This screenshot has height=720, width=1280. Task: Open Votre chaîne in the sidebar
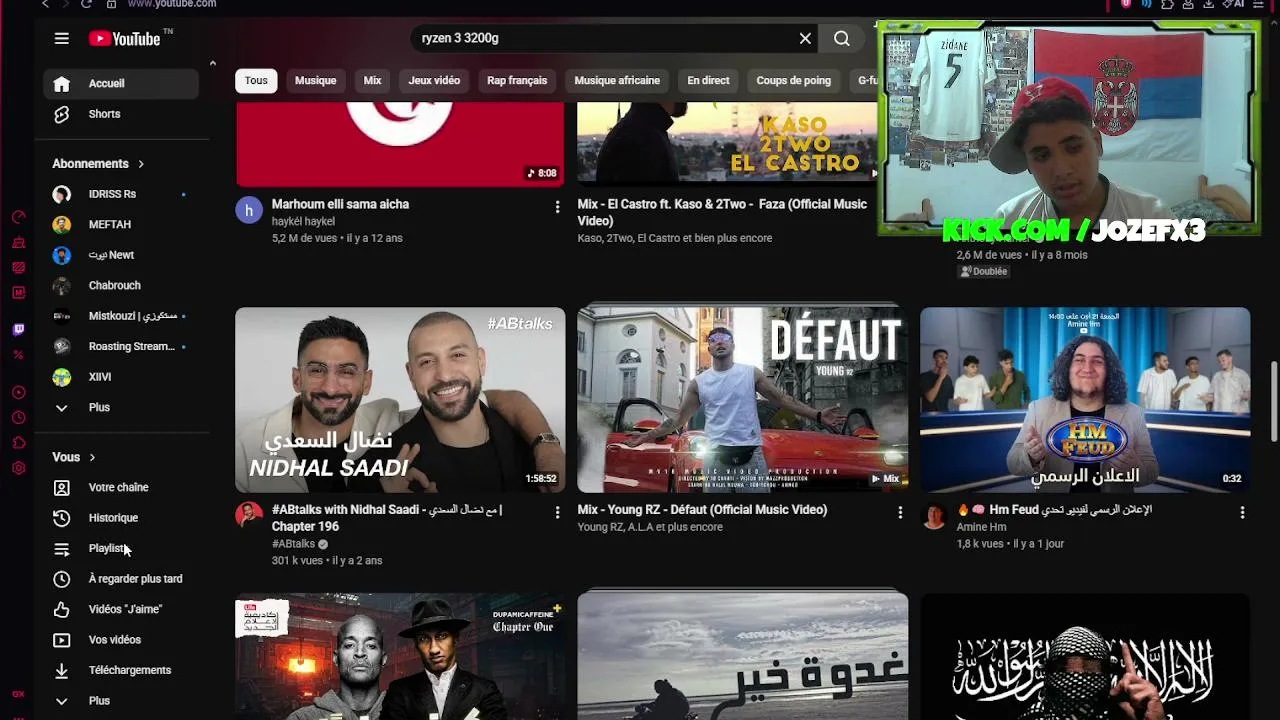pyautogui.click(x=121, y=488)
